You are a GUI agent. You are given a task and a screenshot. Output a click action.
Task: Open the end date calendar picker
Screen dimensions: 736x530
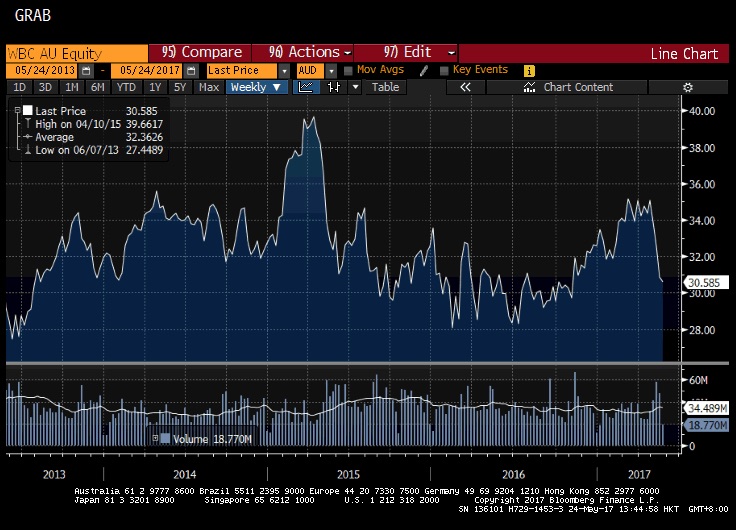tap(190, 71)
